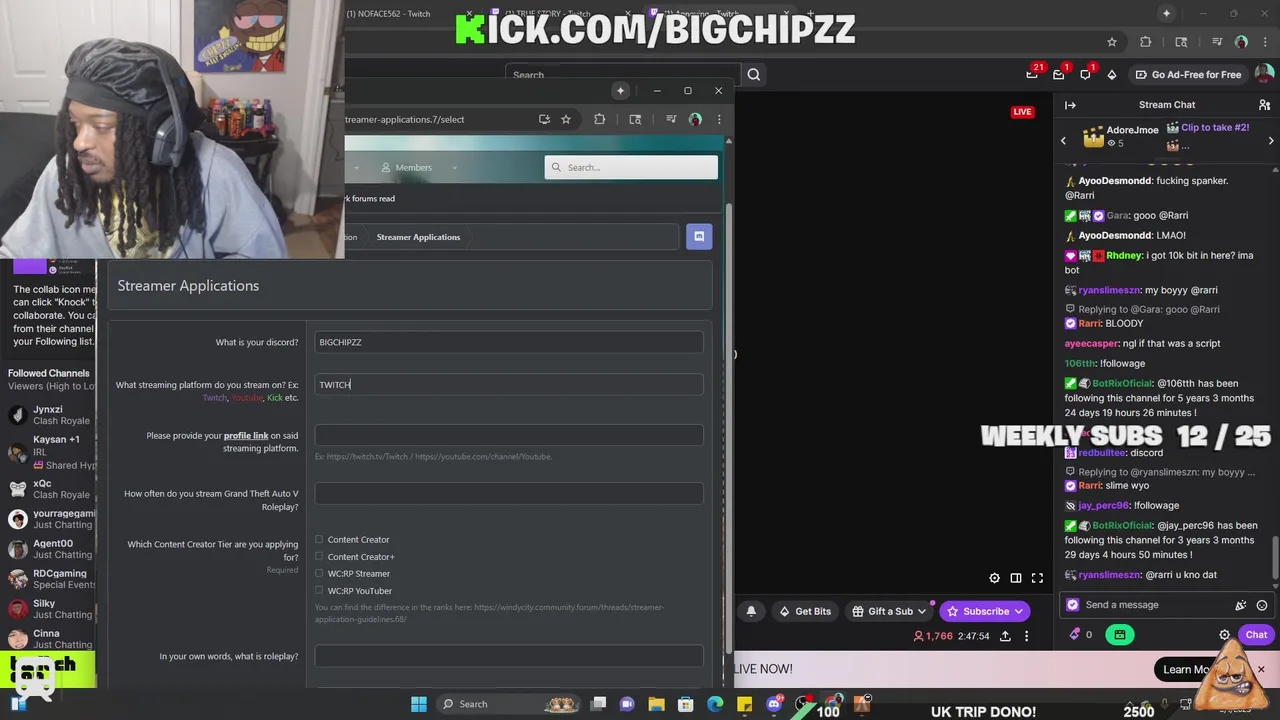Viewport: 1280px width, 720px height.
Task: Open xQc in Followed Channels
Action: click(x=48, y=489)
